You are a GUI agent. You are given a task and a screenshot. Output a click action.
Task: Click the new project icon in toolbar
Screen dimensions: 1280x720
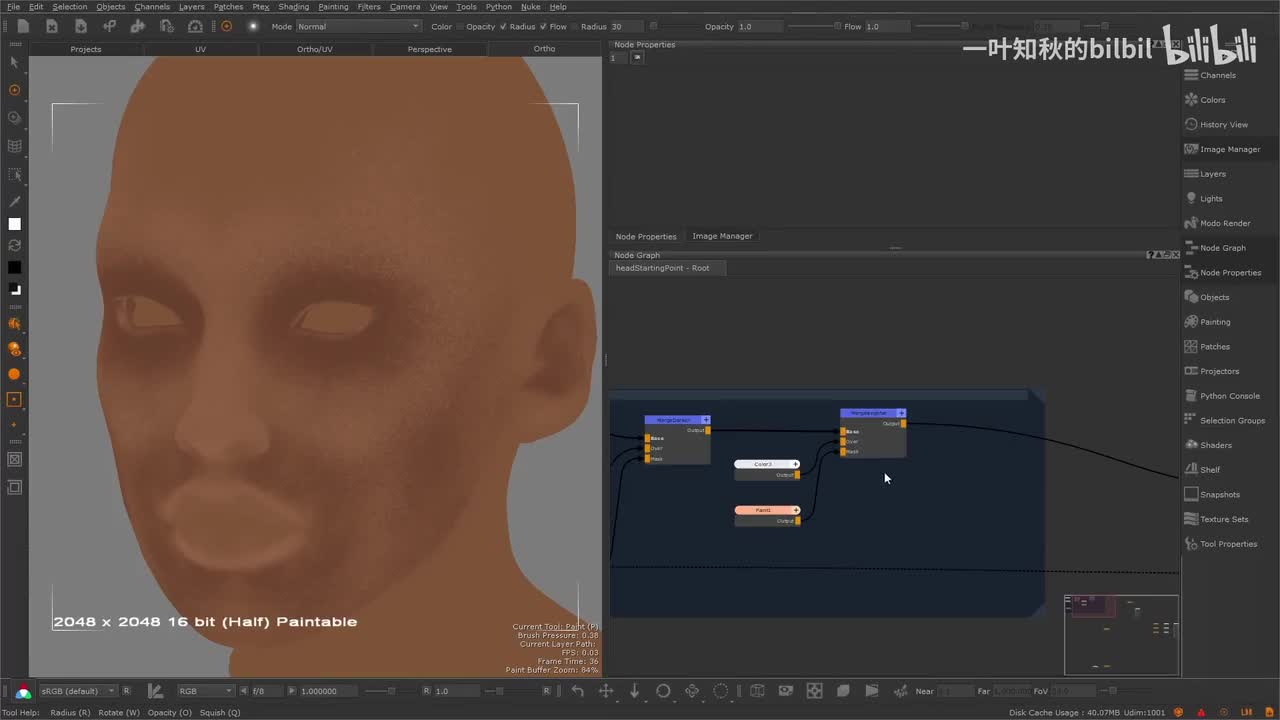click(x=23, y=26)
